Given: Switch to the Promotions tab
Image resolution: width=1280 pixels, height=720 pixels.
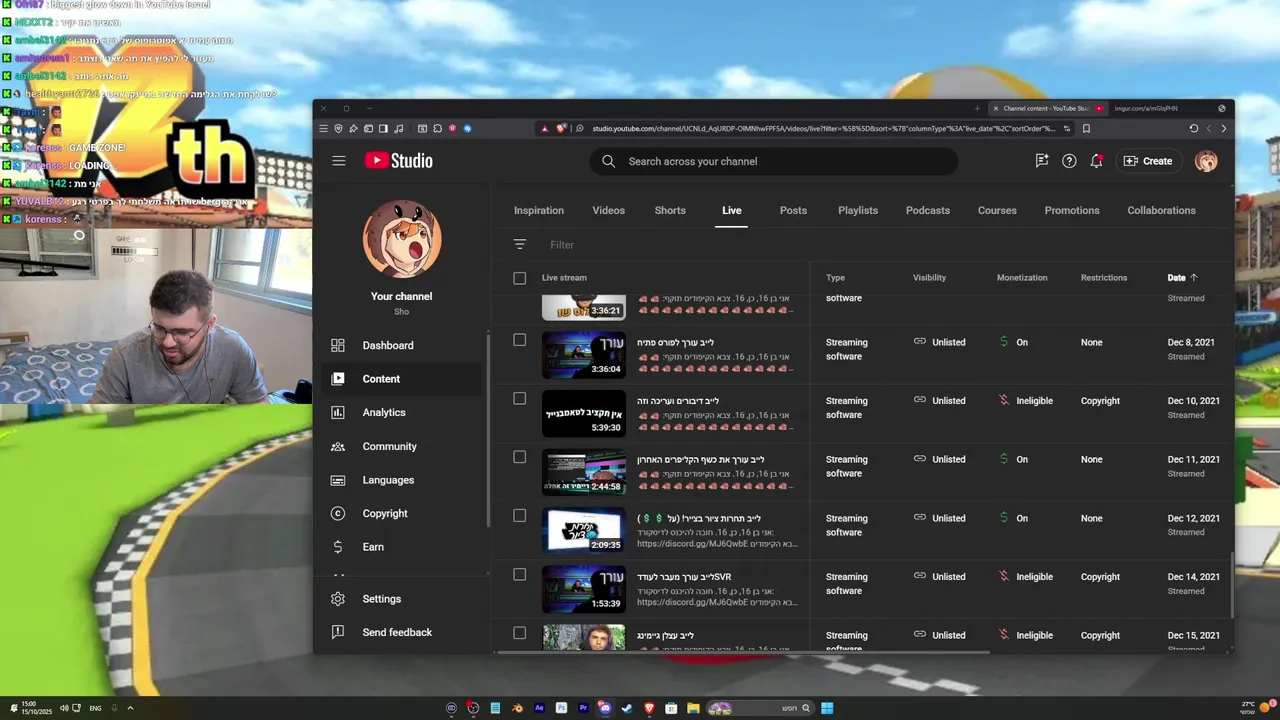Looking at the screenshot, I should click(x=1072, y=210).
